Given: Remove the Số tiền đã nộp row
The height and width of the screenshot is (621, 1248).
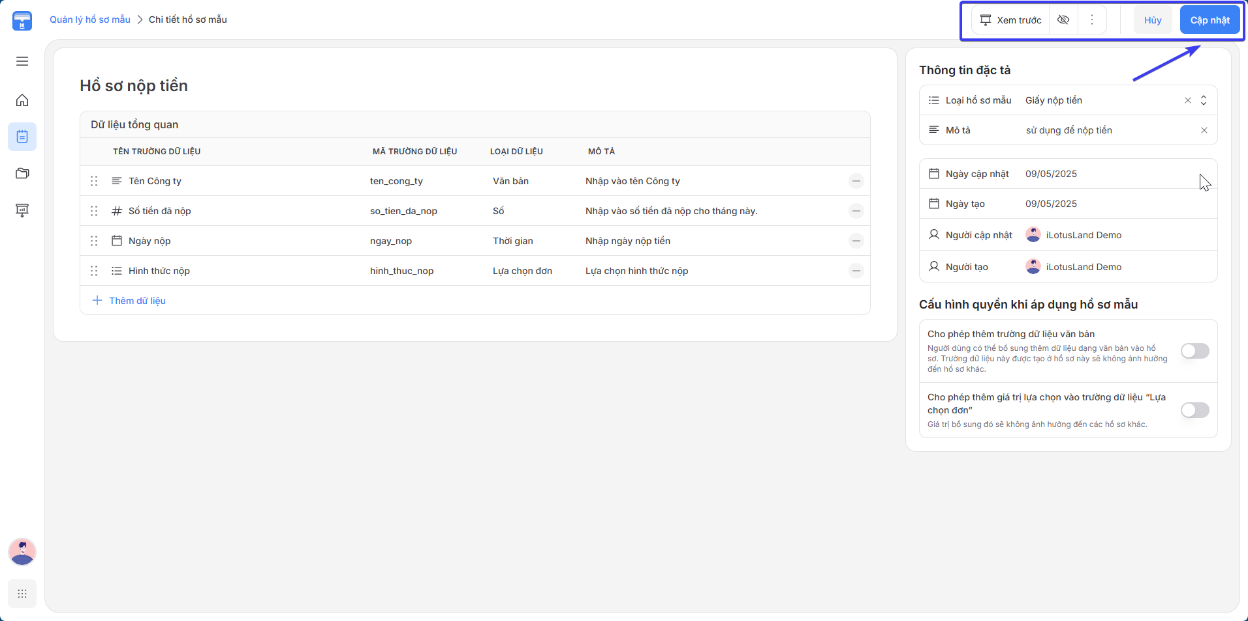Looking at the screenshot, I should (x=856, y=211).
